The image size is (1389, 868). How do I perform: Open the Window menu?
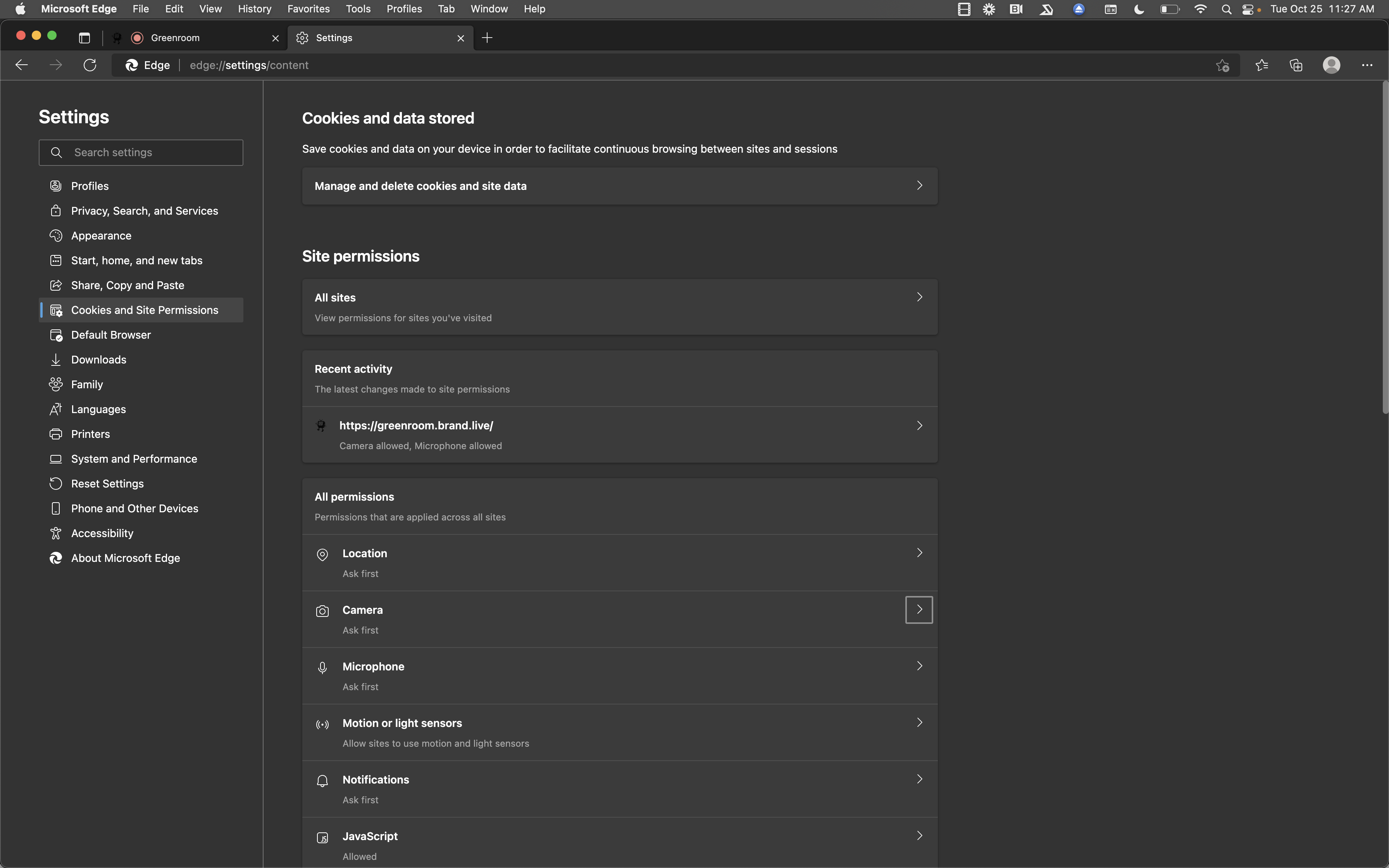tap(489, 9)
